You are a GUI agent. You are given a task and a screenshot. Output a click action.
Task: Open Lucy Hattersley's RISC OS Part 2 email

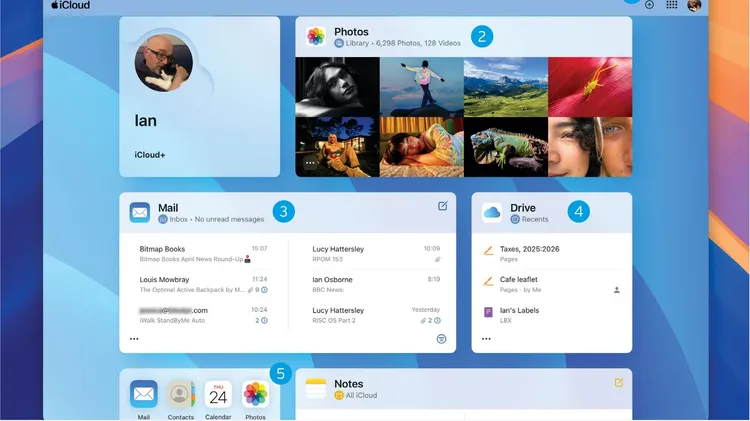pos(376,315)
